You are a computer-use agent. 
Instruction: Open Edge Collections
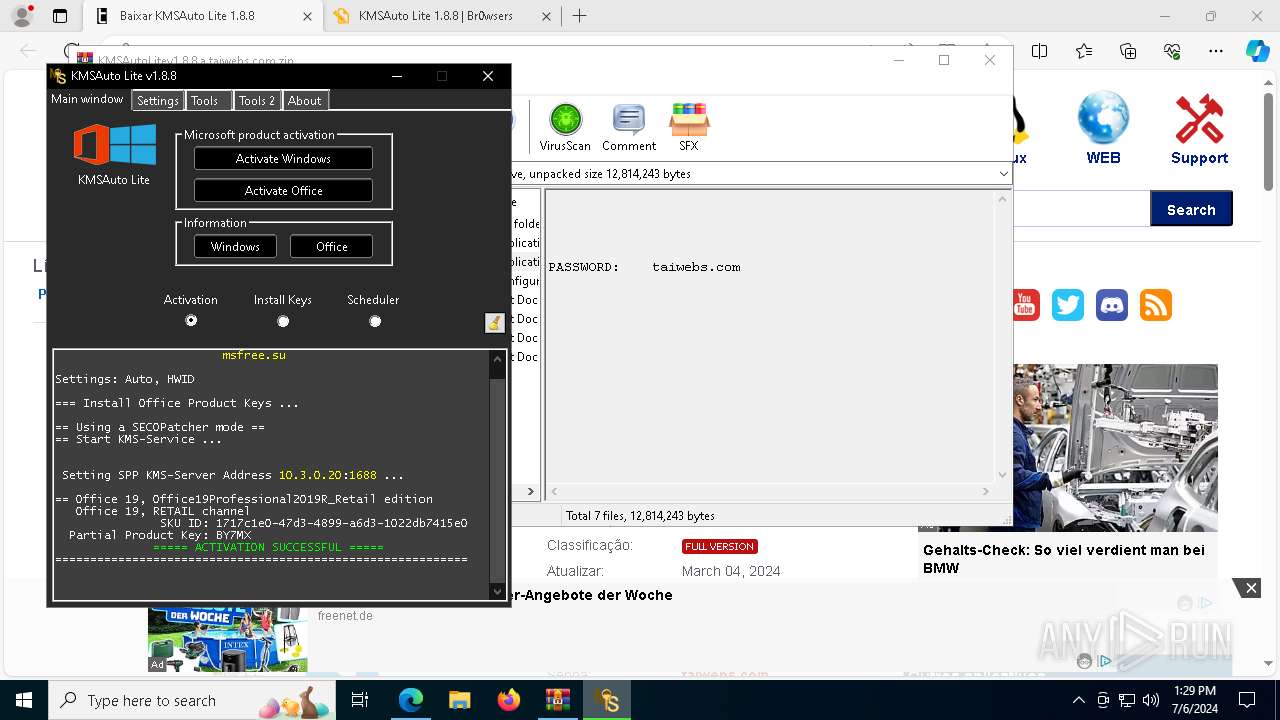click(1128, 51)
